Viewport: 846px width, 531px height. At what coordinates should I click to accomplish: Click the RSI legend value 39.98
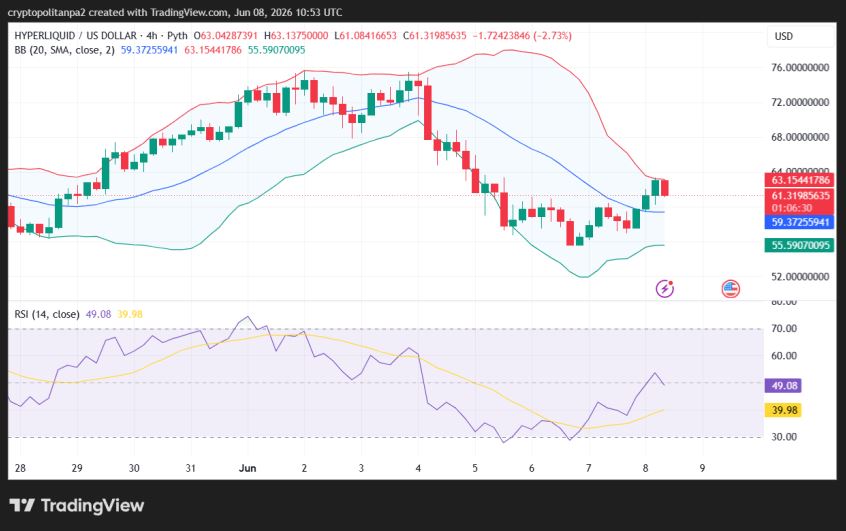point(130,314)
